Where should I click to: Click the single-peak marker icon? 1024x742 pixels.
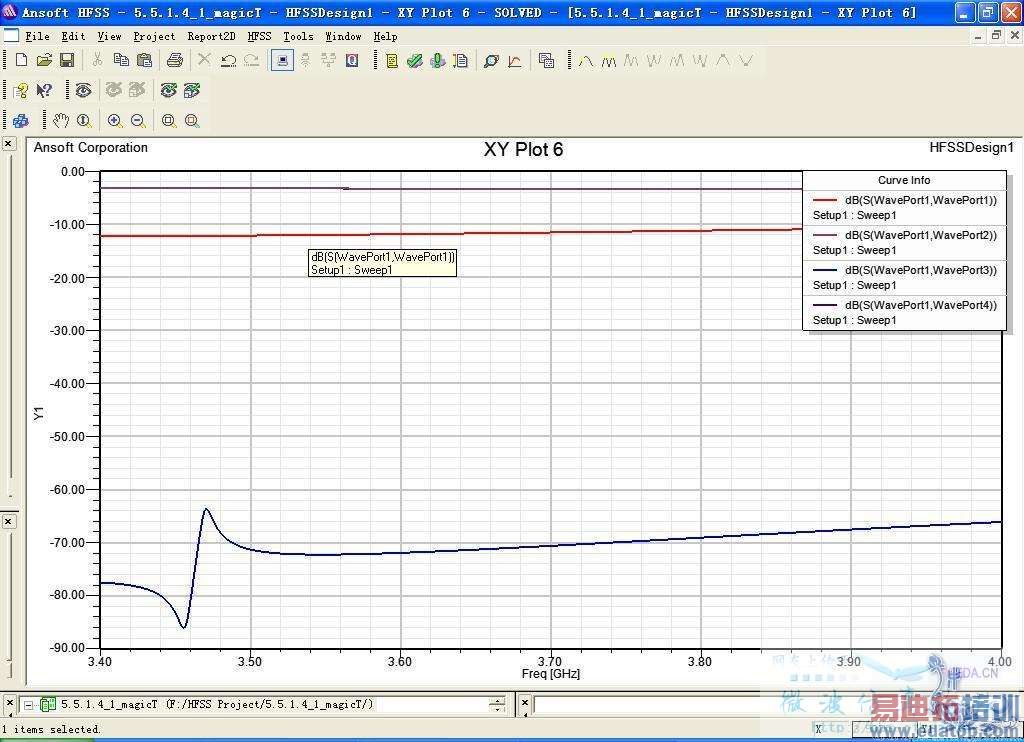[x=586, y=61]
